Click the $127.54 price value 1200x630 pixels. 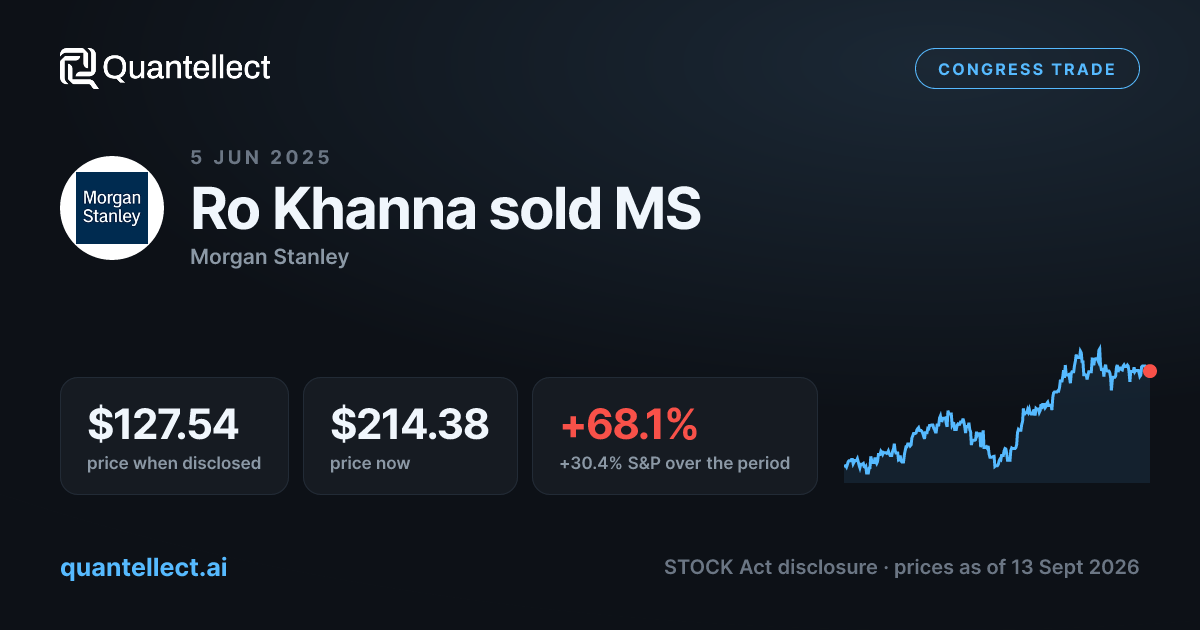pyautogui.click(x=163, y=424)
